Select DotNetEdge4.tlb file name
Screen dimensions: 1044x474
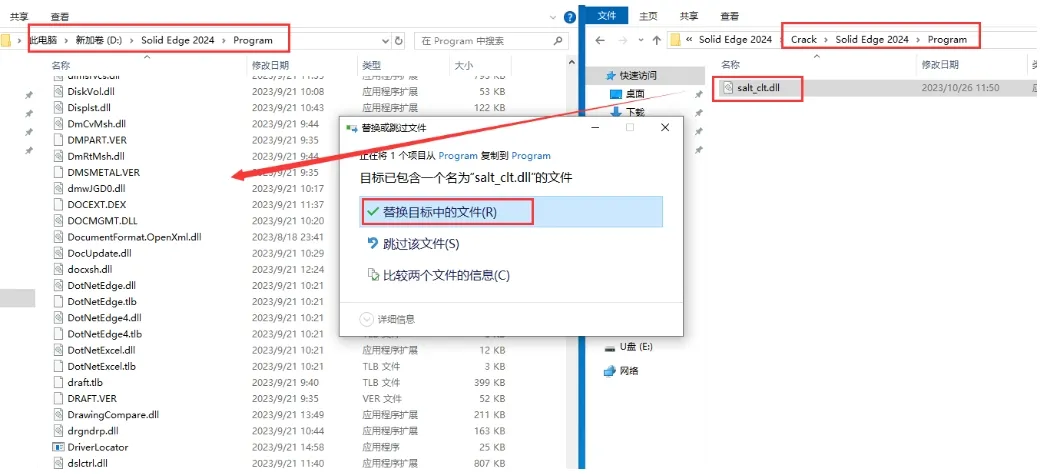pyautogui.click(x=105, y=334)
